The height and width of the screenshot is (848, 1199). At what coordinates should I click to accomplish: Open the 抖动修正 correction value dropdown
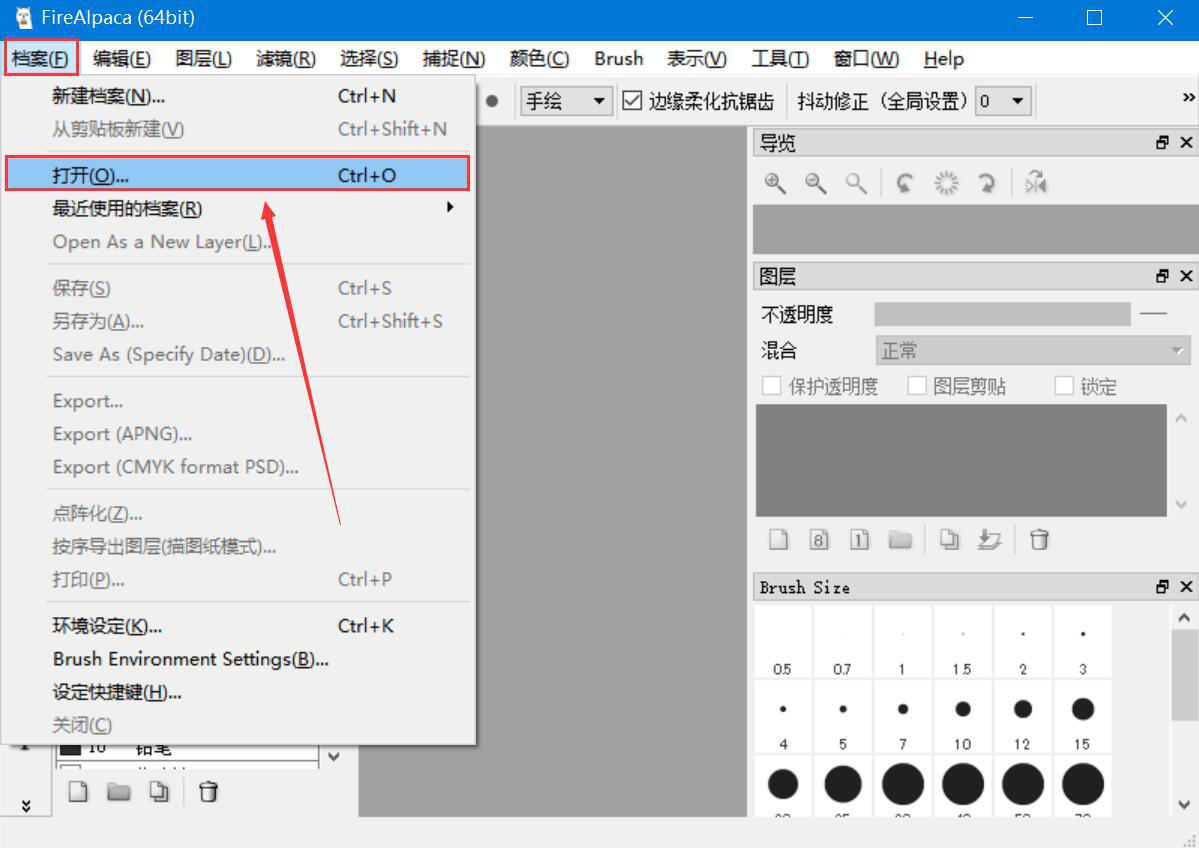point(1003,101)
